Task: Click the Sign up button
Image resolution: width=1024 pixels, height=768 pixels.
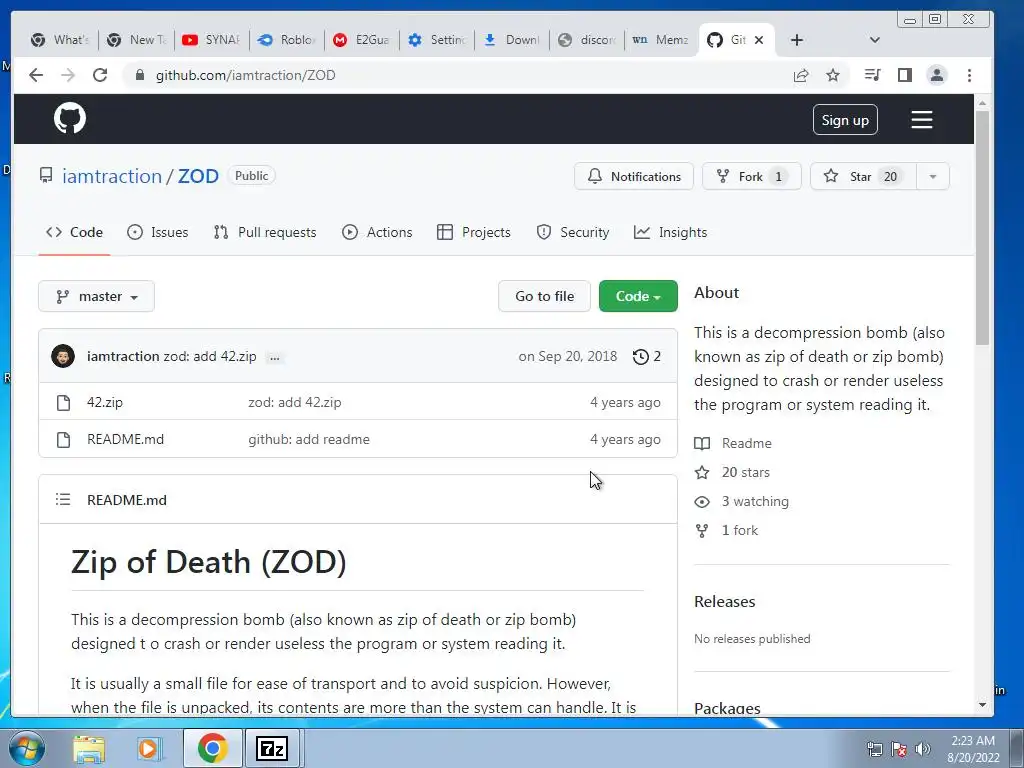Action: coord(845,120)
